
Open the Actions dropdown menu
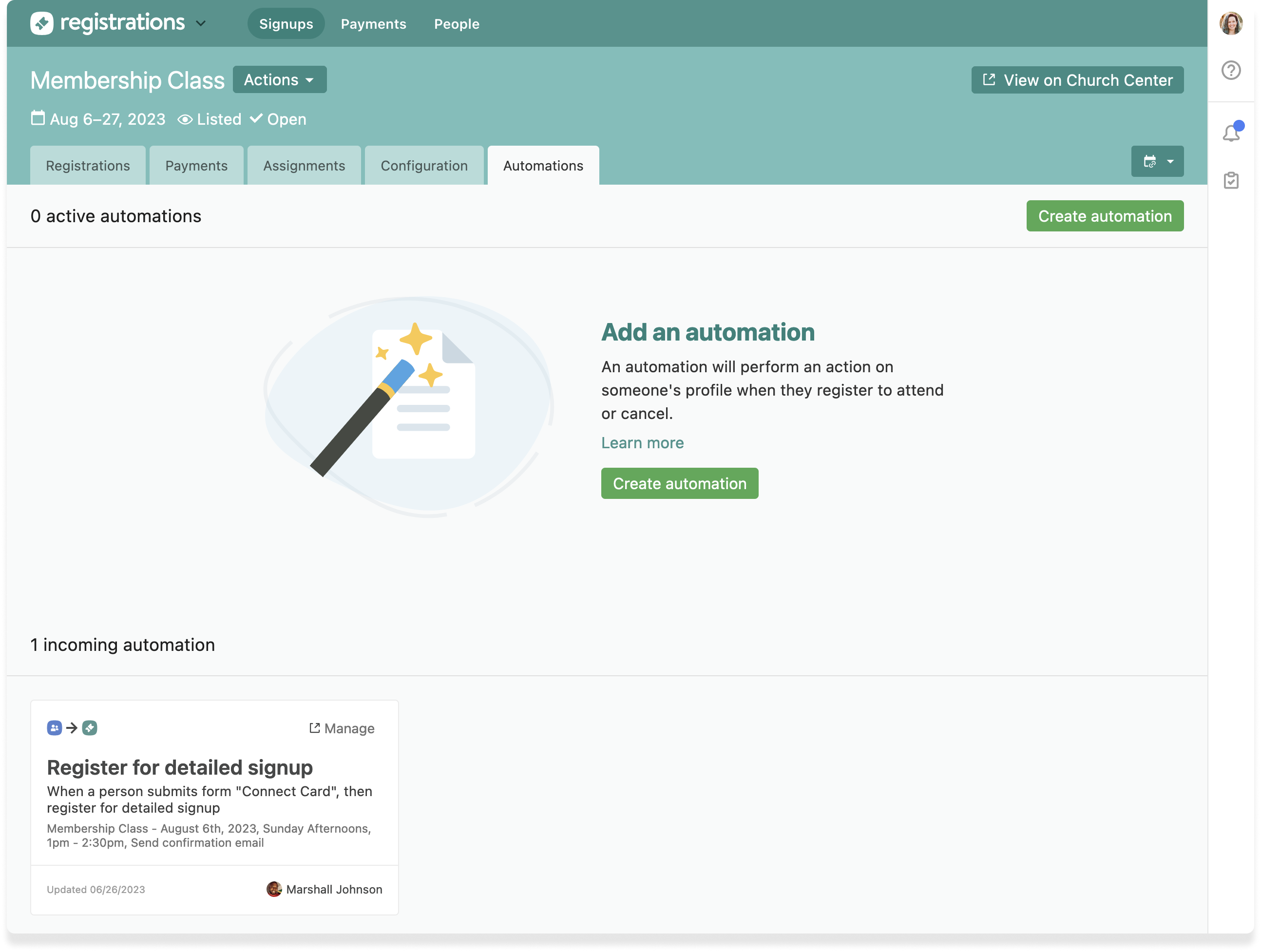click(x=279, y=80)
